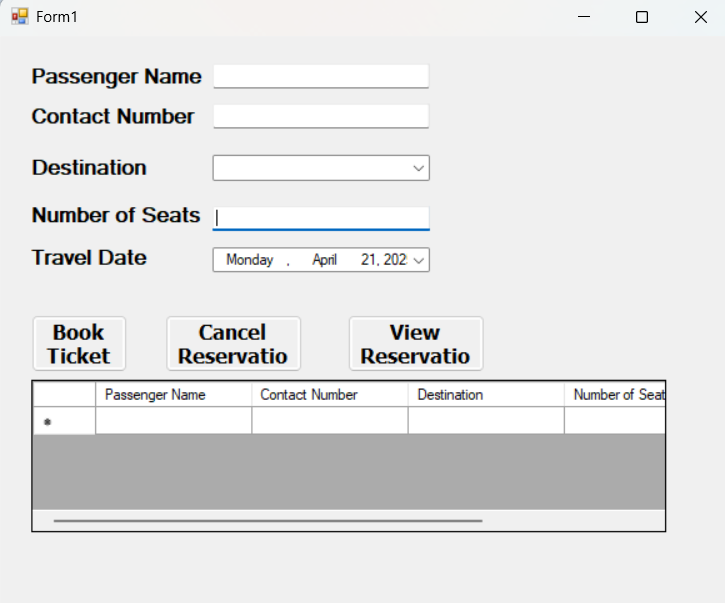Click the grid's horizontal scrollbar thumb
The height and width of the screenshot is (603, 725).
(268, 521)
